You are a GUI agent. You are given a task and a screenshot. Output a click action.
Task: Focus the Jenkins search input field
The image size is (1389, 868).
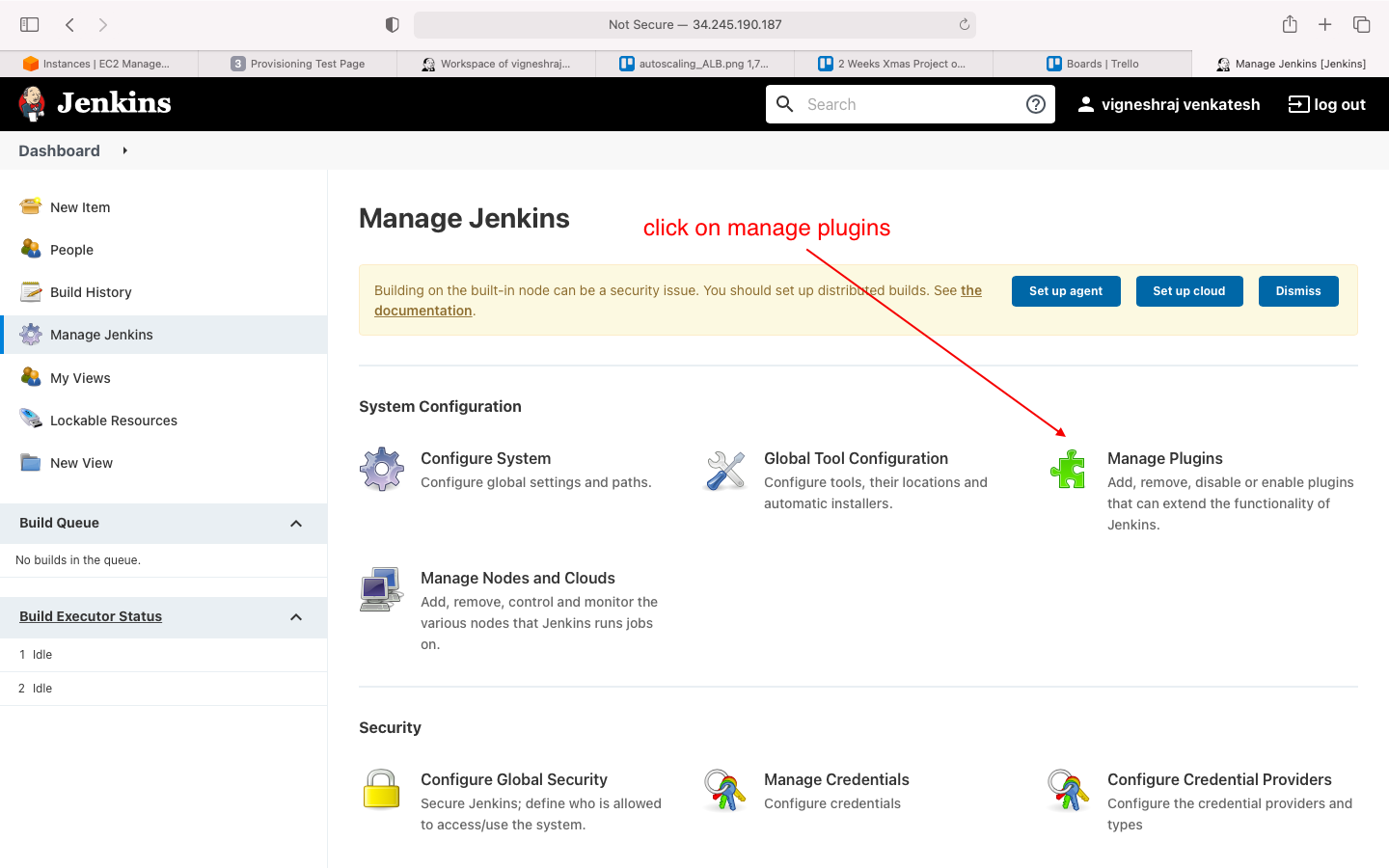(x=910, y=104)
